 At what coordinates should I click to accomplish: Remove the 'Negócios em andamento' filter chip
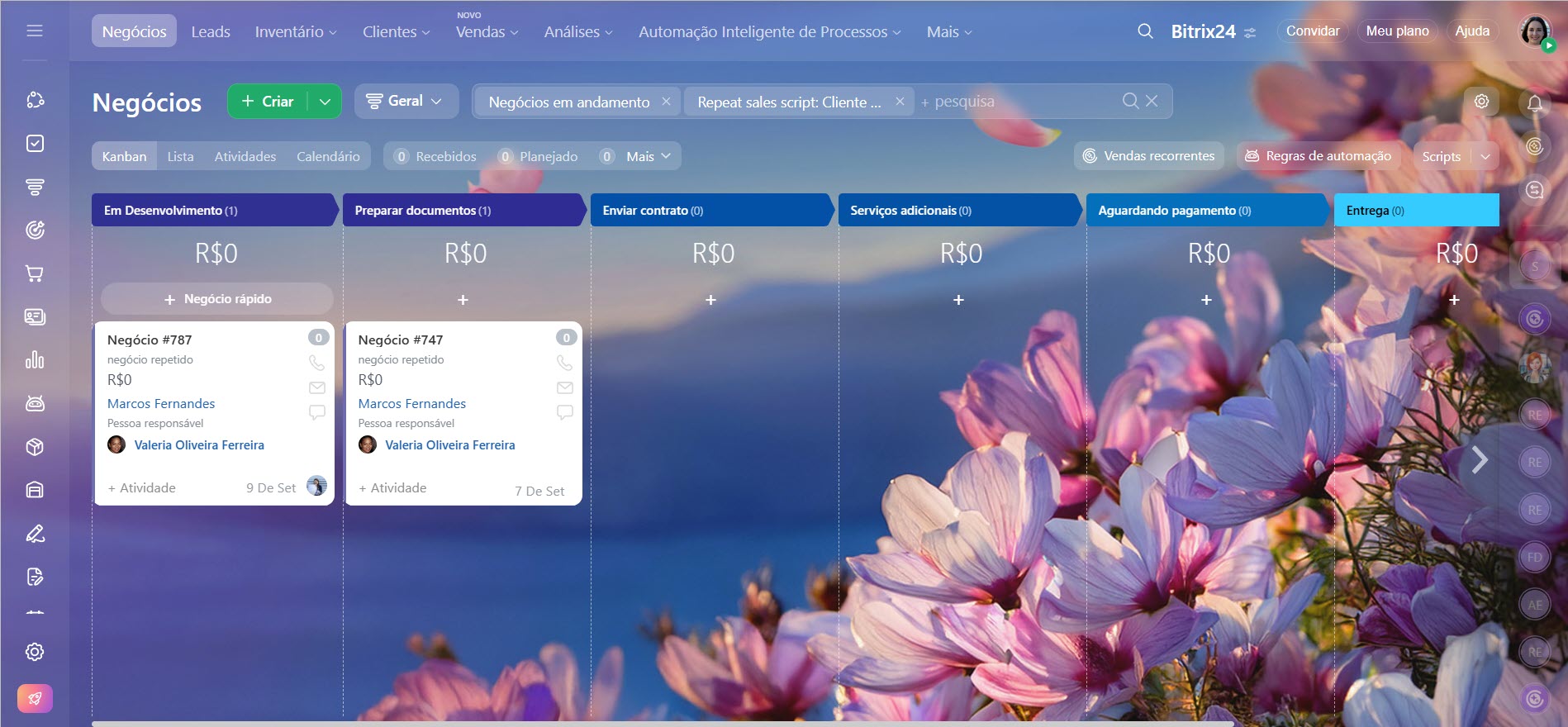tap(666, 101)
